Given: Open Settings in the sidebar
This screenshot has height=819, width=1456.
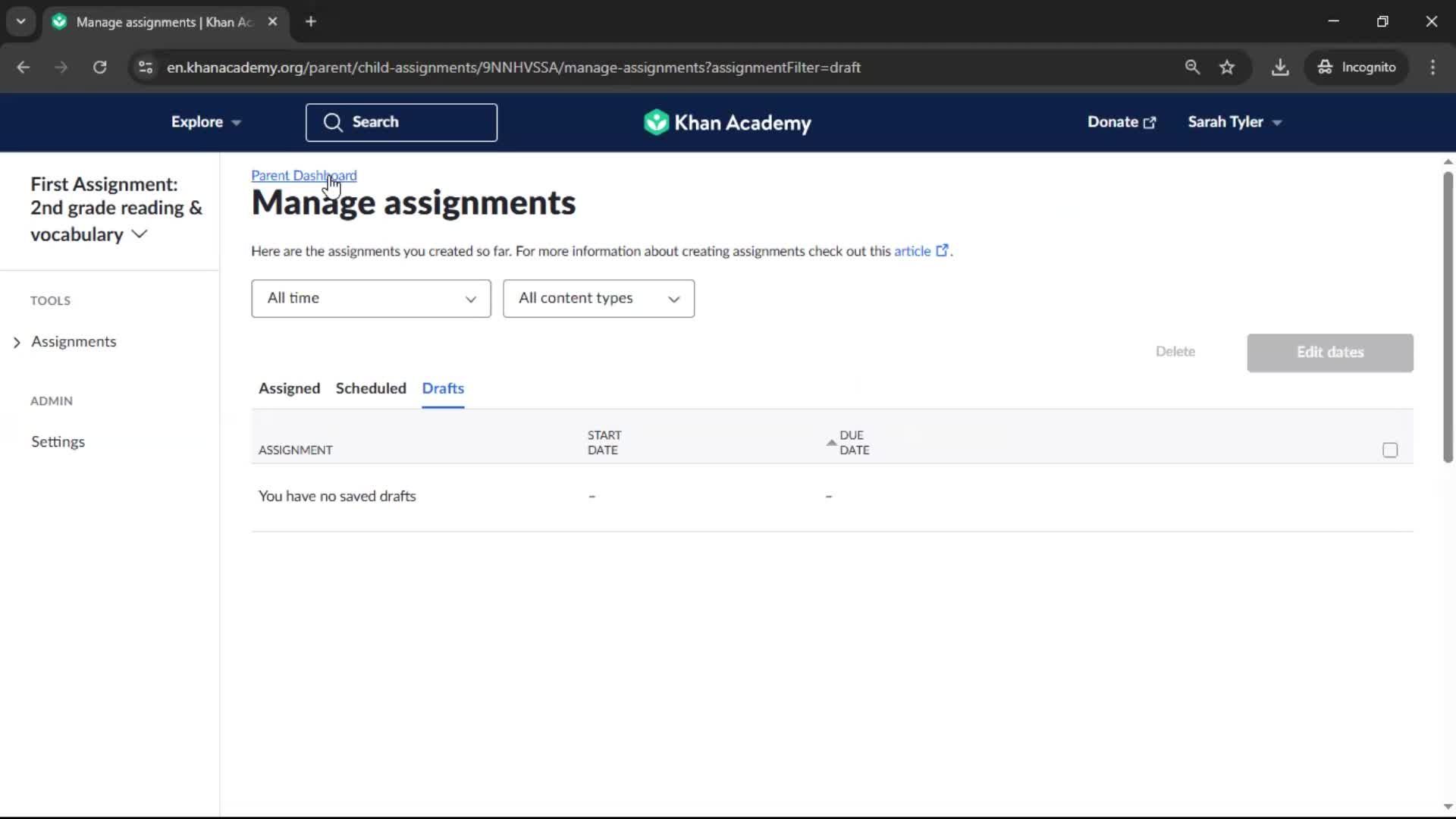Looking at the screenshot, I should point(58,441).
